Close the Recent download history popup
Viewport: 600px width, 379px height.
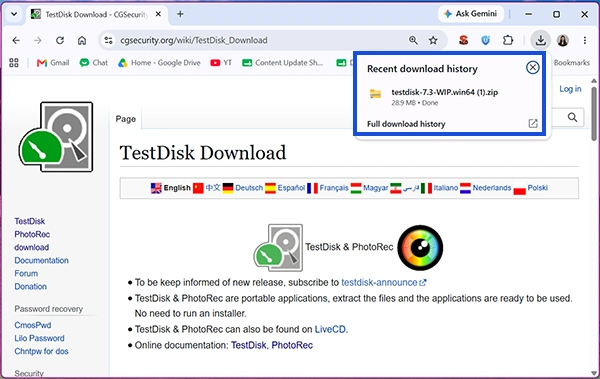click(532, 68)
